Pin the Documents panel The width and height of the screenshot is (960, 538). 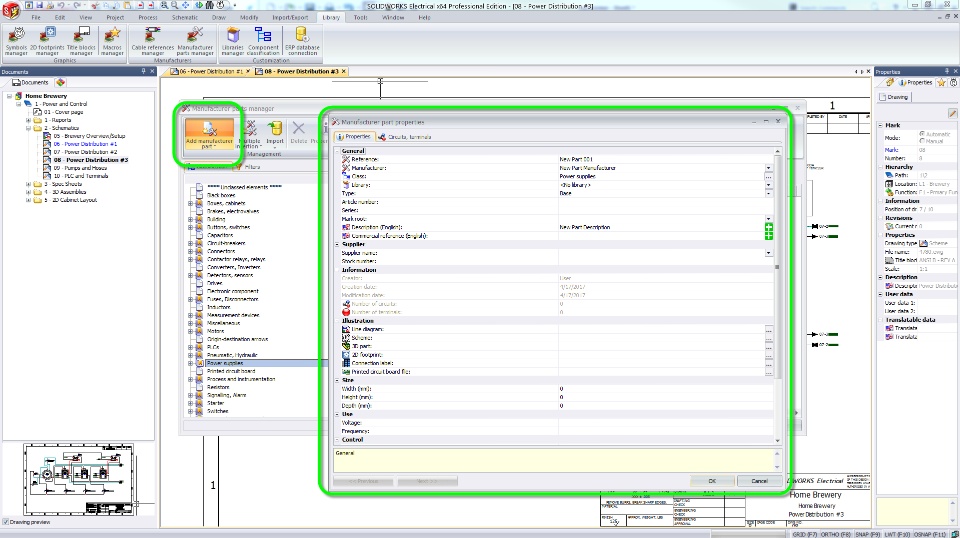(x=144, y=72)
